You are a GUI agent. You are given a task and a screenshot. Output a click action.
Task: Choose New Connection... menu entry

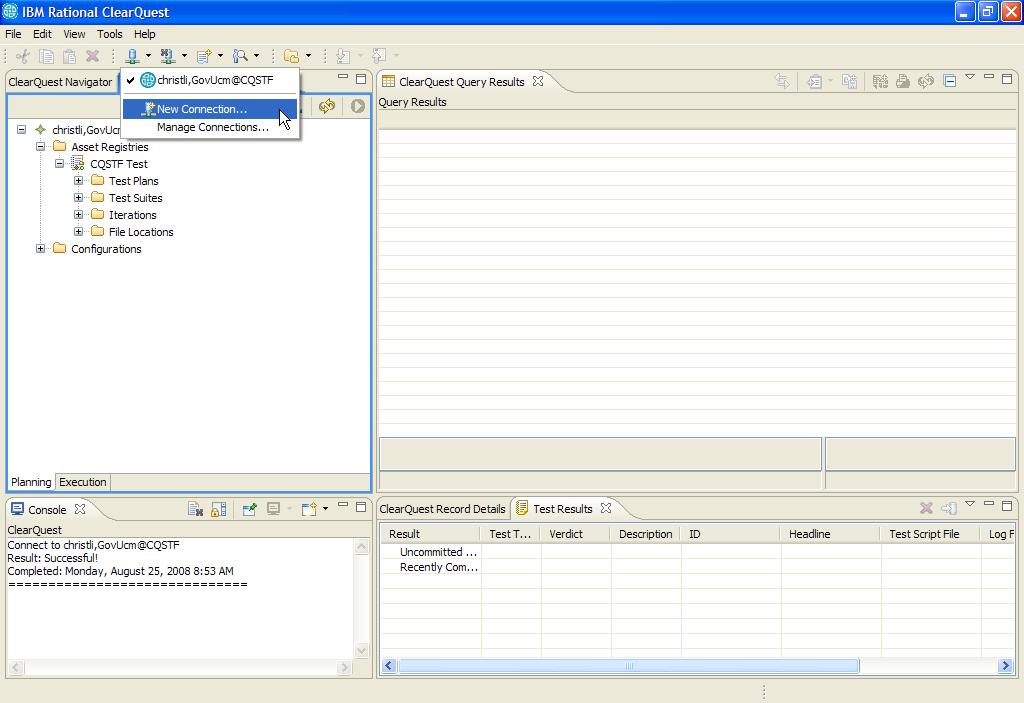[x=210, y=109]
